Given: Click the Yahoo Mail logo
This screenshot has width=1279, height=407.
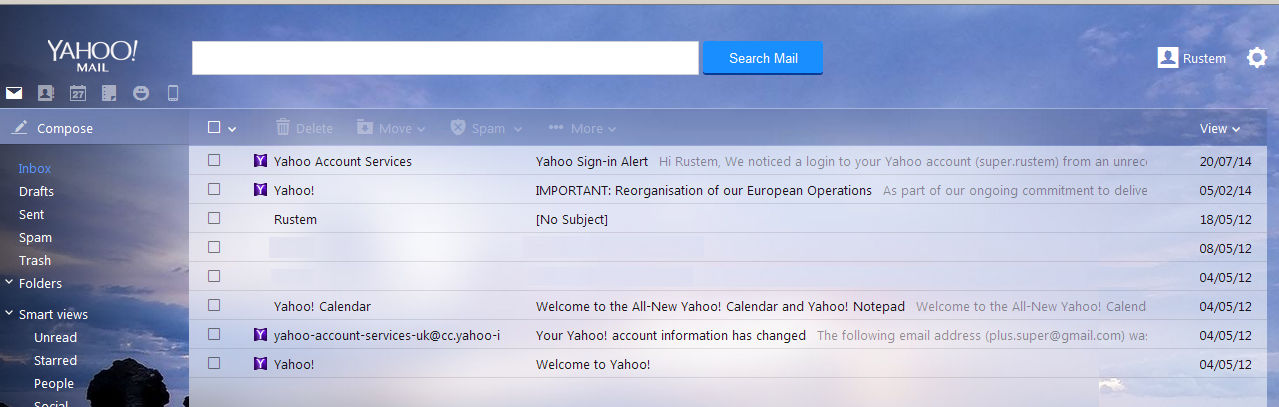Looking at the screenshot, I should [x=92, y=55].
